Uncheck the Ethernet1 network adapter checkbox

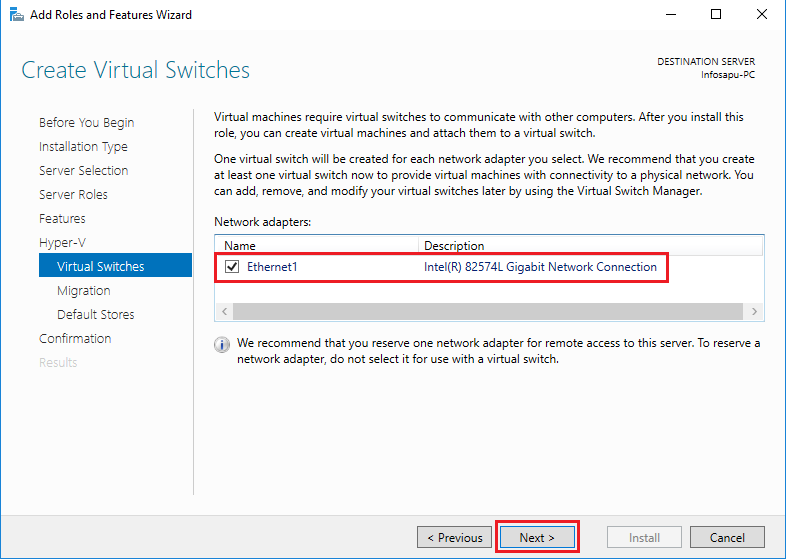click(x=232, y=267)
